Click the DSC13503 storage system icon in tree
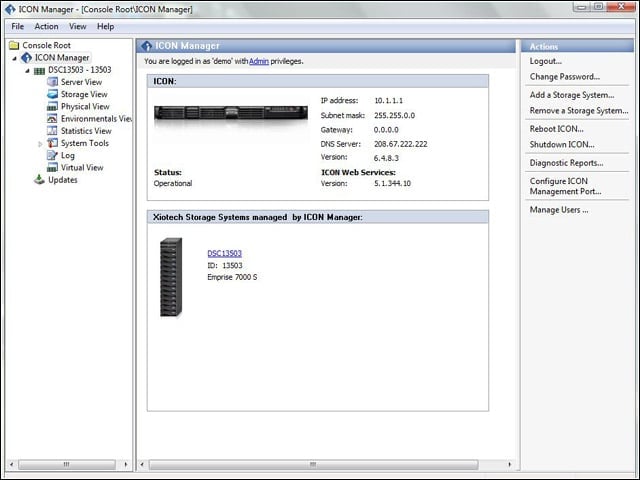 [39, 71]
